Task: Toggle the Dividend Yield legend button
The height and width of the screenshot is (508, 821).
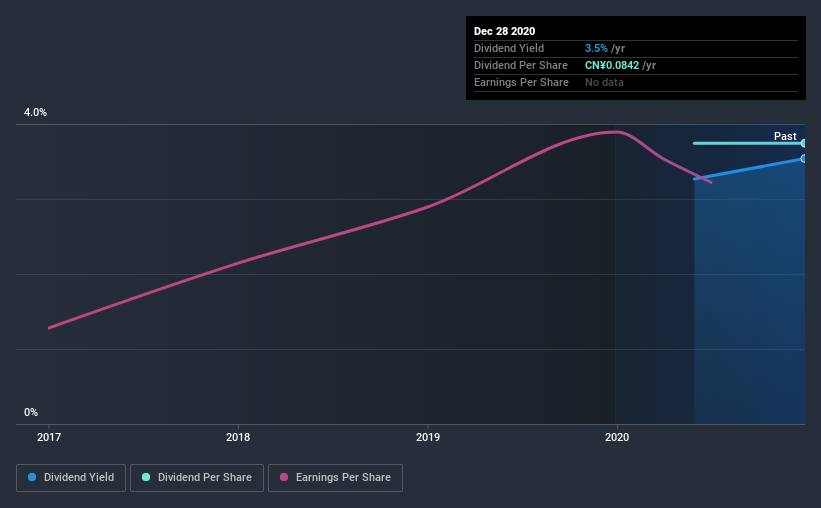Action: (x=71, y=478)
